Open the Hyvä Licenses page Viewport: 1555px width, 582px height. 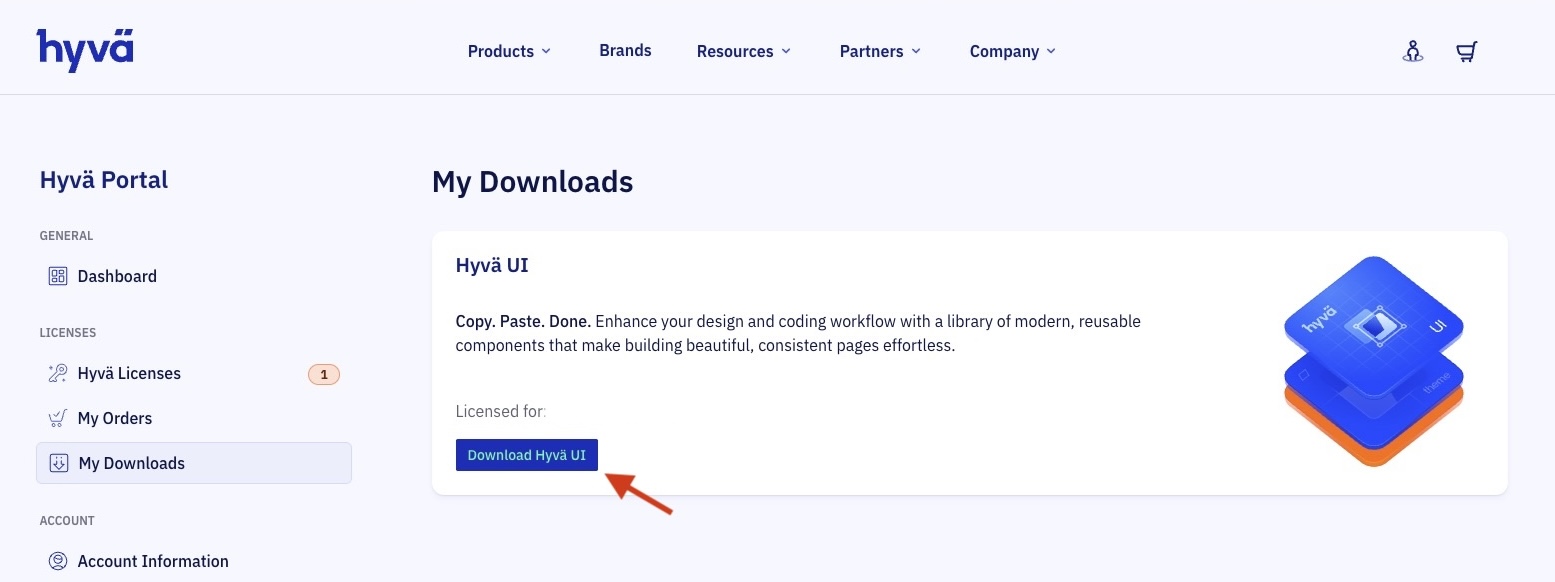coord(129,372)
